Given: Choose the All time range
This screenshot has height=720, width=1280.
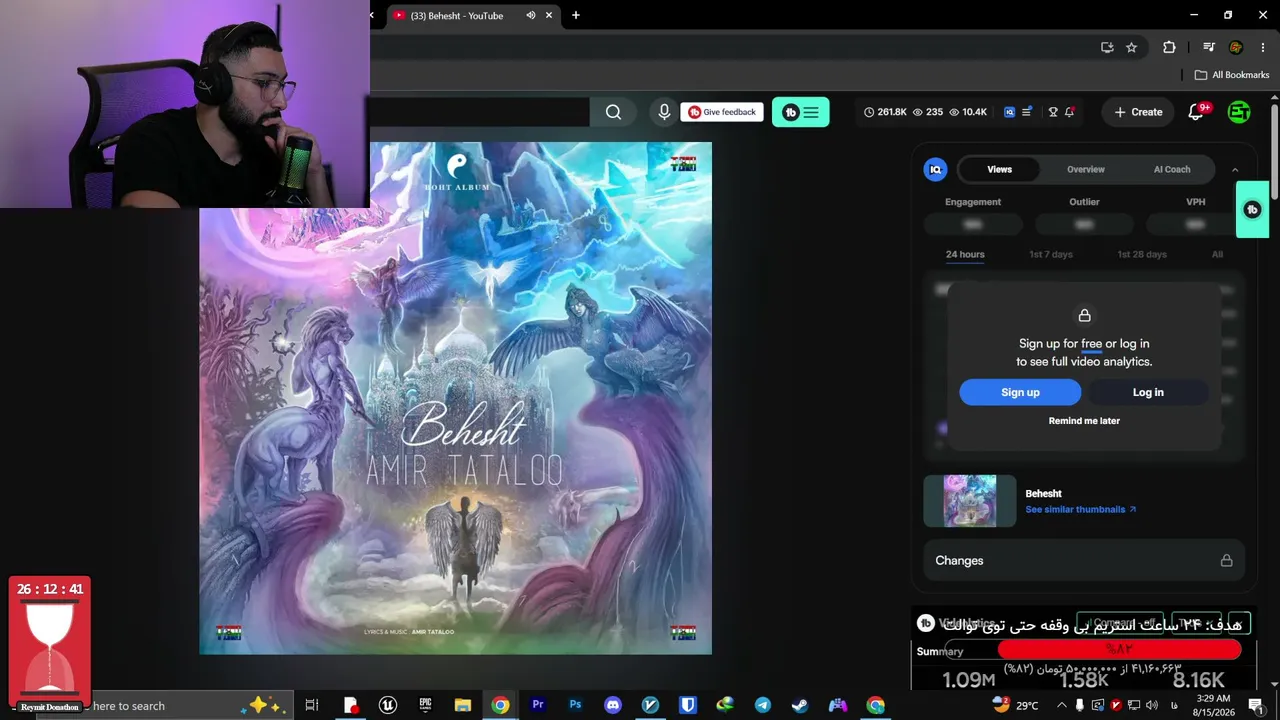Looking at the screenshot, I should (x=1217, y=254).
